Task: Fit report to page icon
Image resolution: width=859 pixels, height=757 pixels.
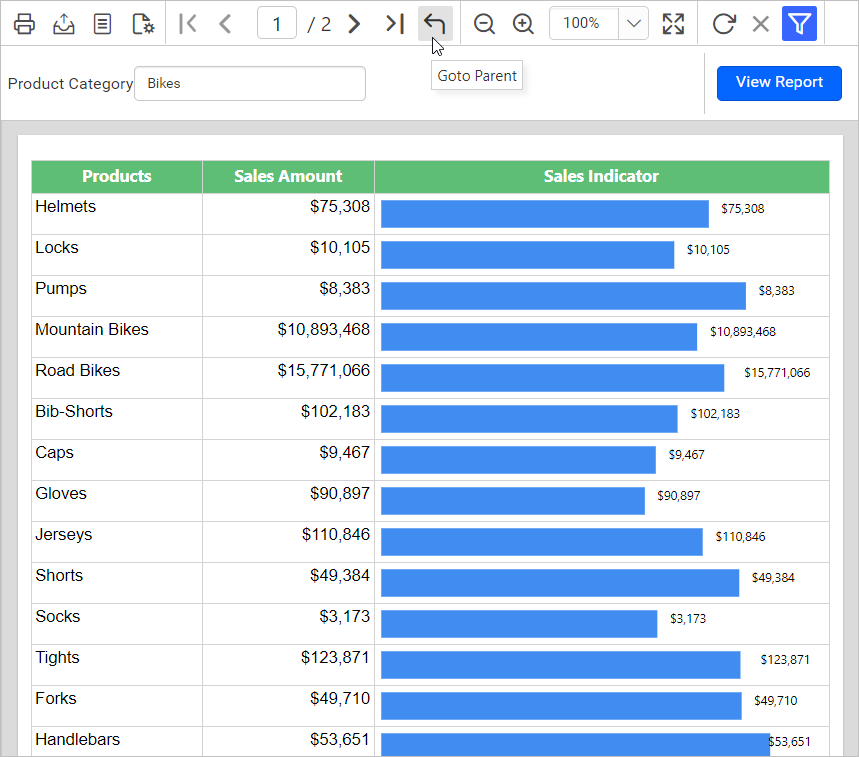Action: coord(673,24)
